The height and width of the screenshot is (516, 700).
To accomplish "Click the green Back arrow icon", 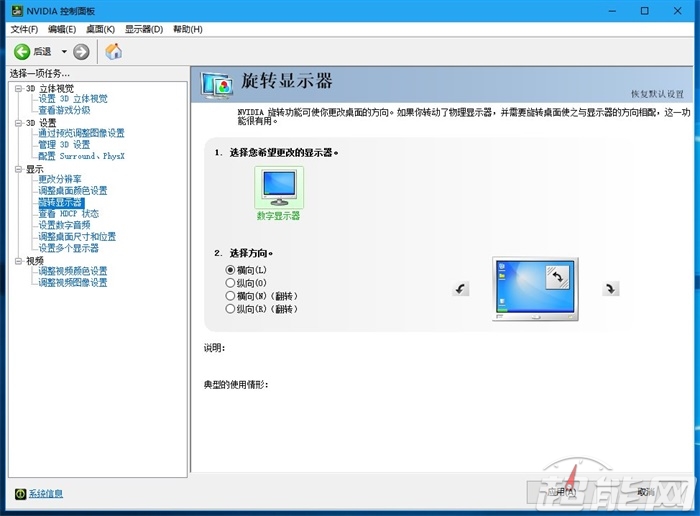I will coord(21,52).
